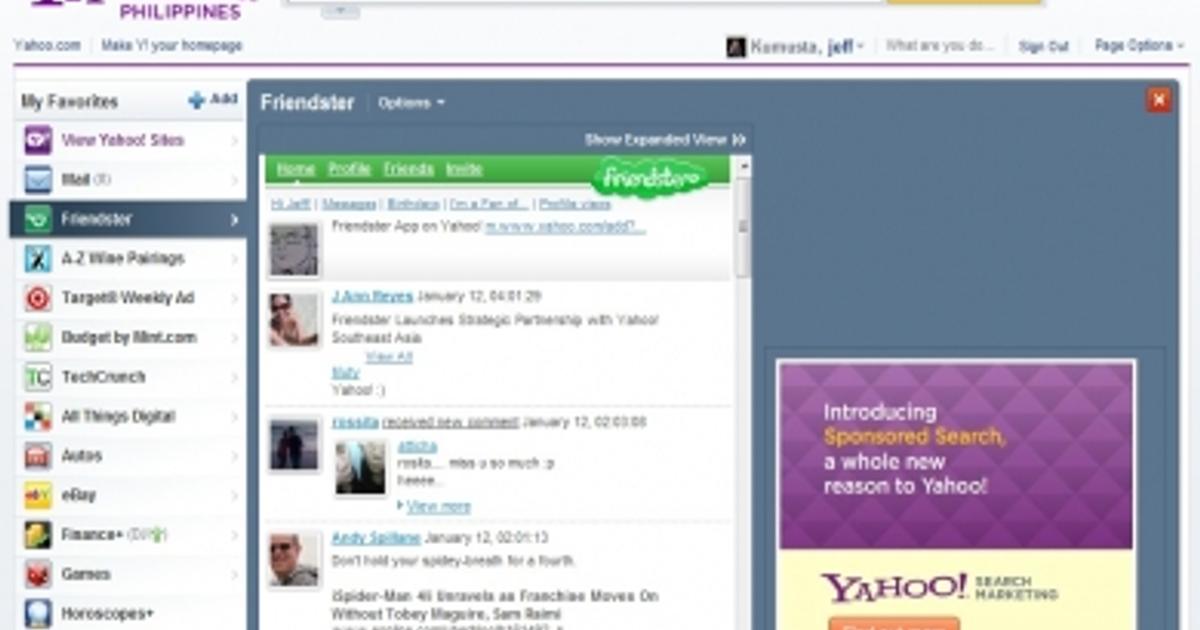Close the Friendster panel with the red X
This screenshot has height=630, width=1200.
(1158, 100)
